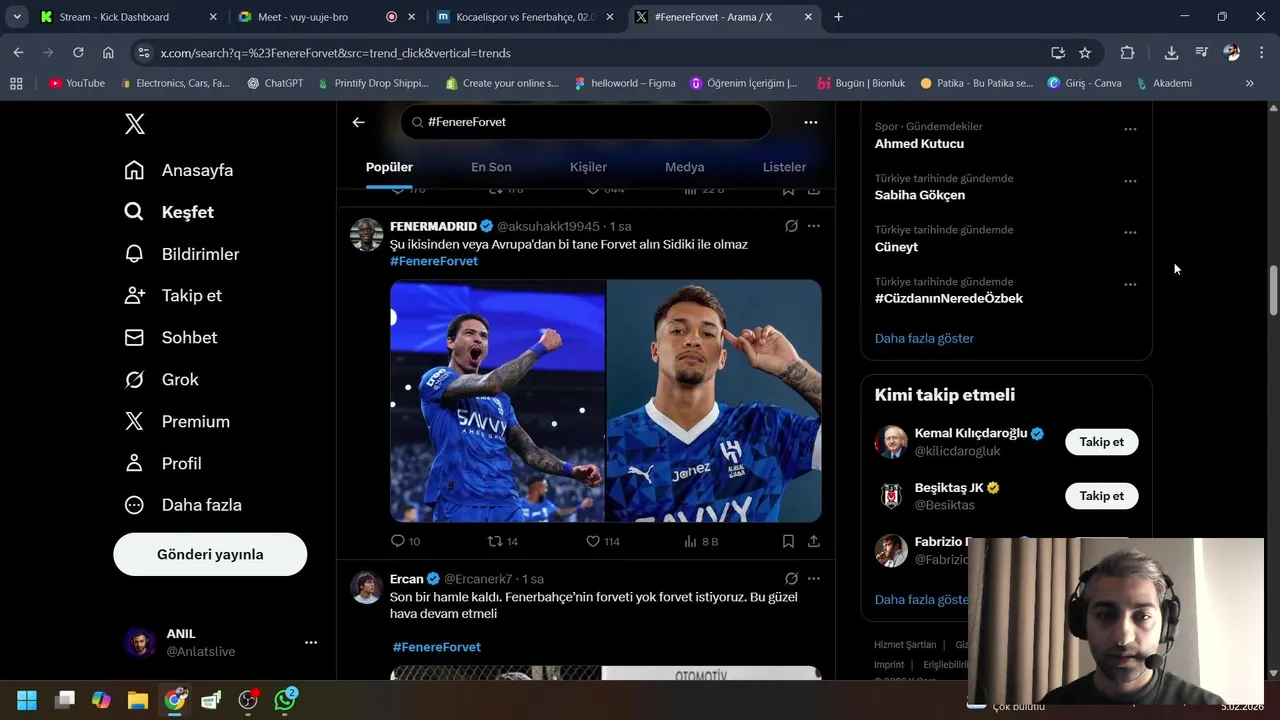
Task: Open WhatsApp from taskbar
Action: tap(285, 700)
